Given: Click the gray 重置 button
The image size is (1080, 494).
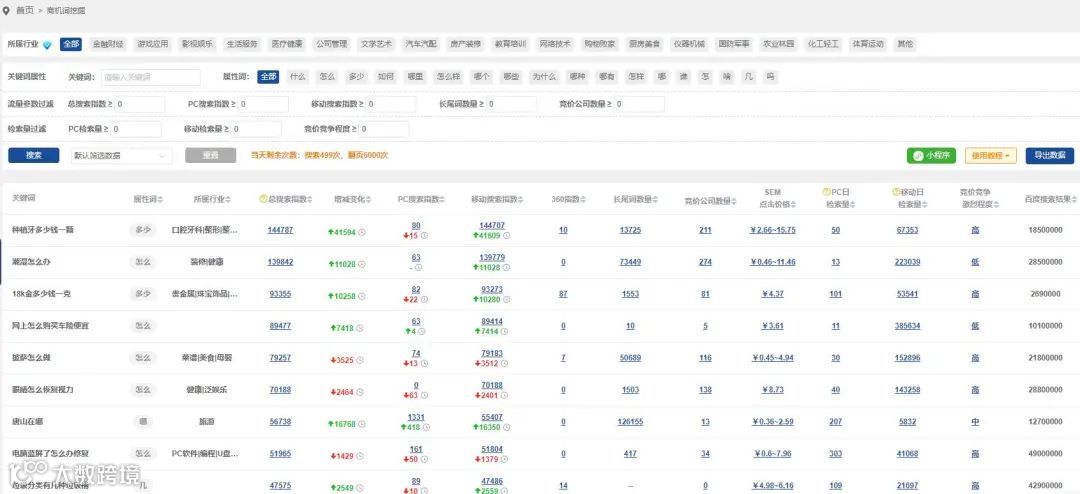Looking at the screenshot, I should (210, 156).
